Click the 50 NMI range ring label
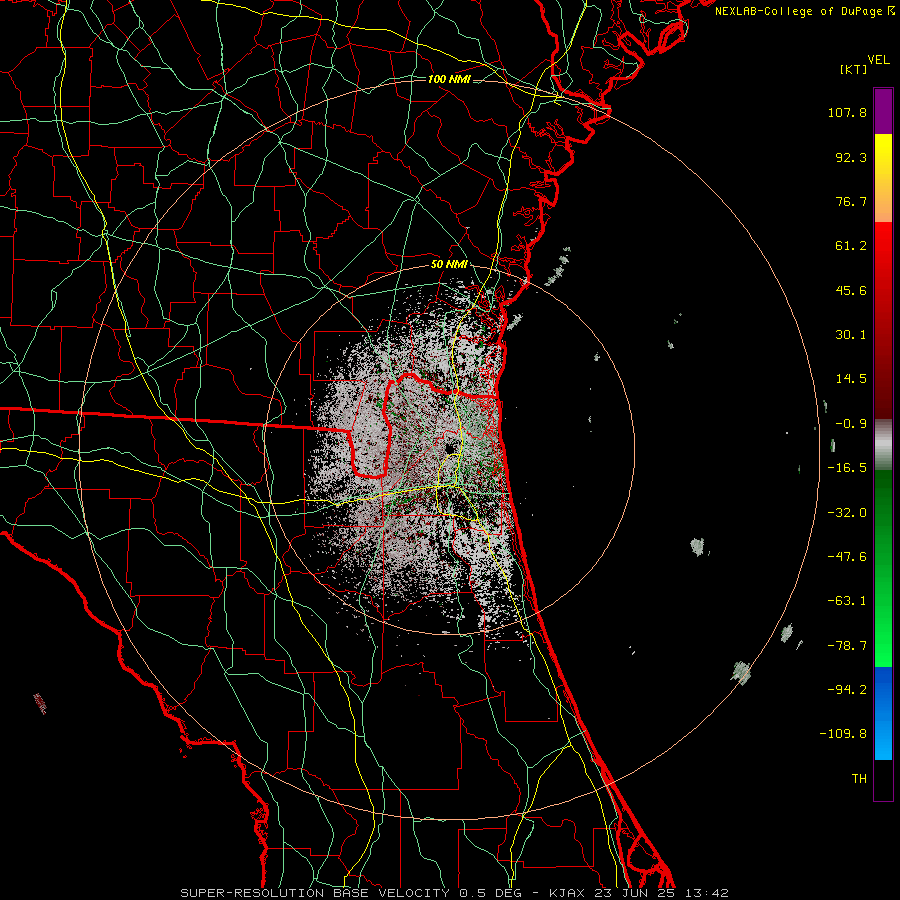Viewport: 900px width, 900px height. (x=449, y=265)
